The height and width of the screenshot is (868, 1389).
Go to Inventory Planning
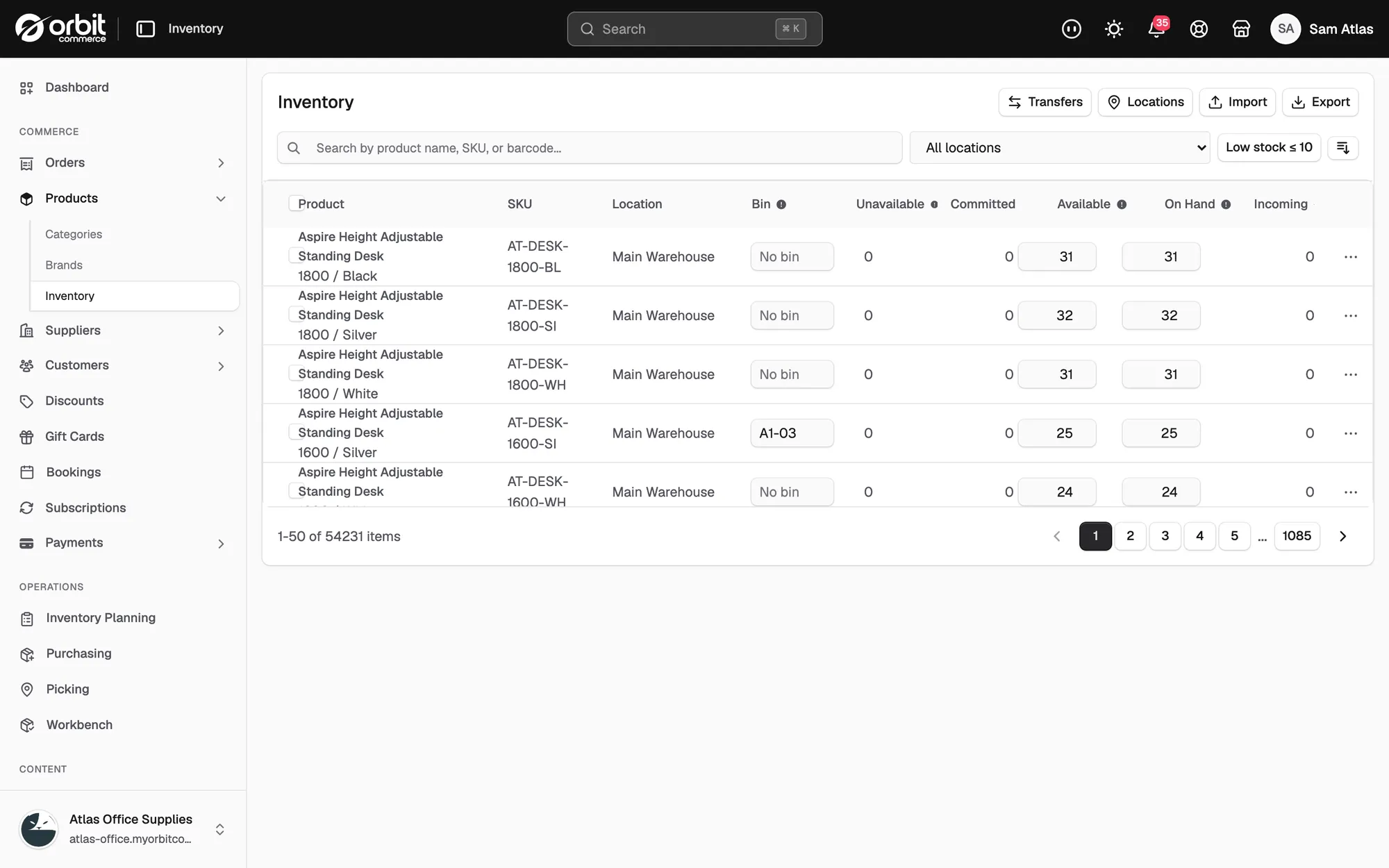click(101, 618)
